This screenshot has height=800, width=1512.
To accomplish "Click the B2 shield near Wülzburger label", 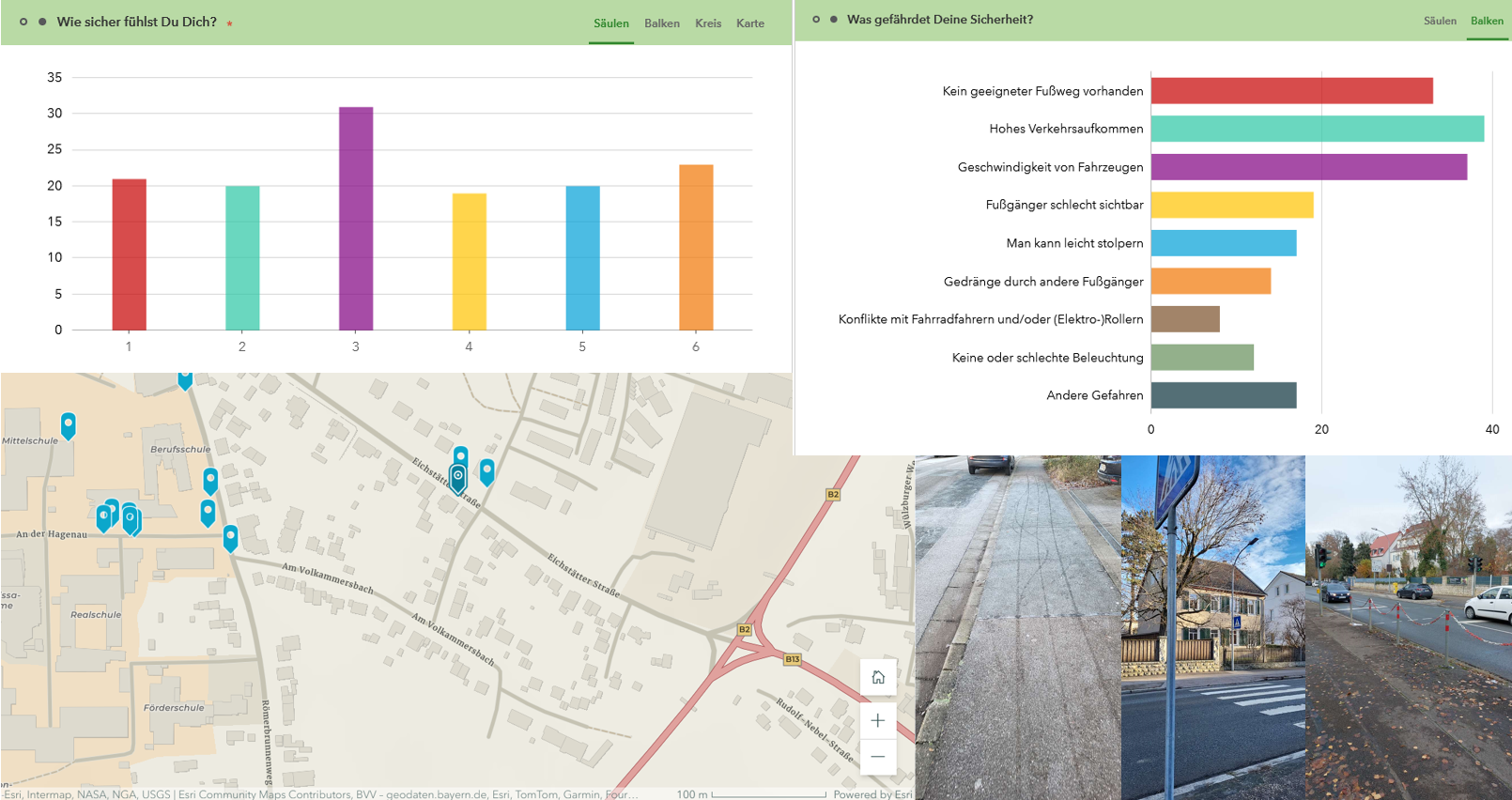I will tap(833, 494).
